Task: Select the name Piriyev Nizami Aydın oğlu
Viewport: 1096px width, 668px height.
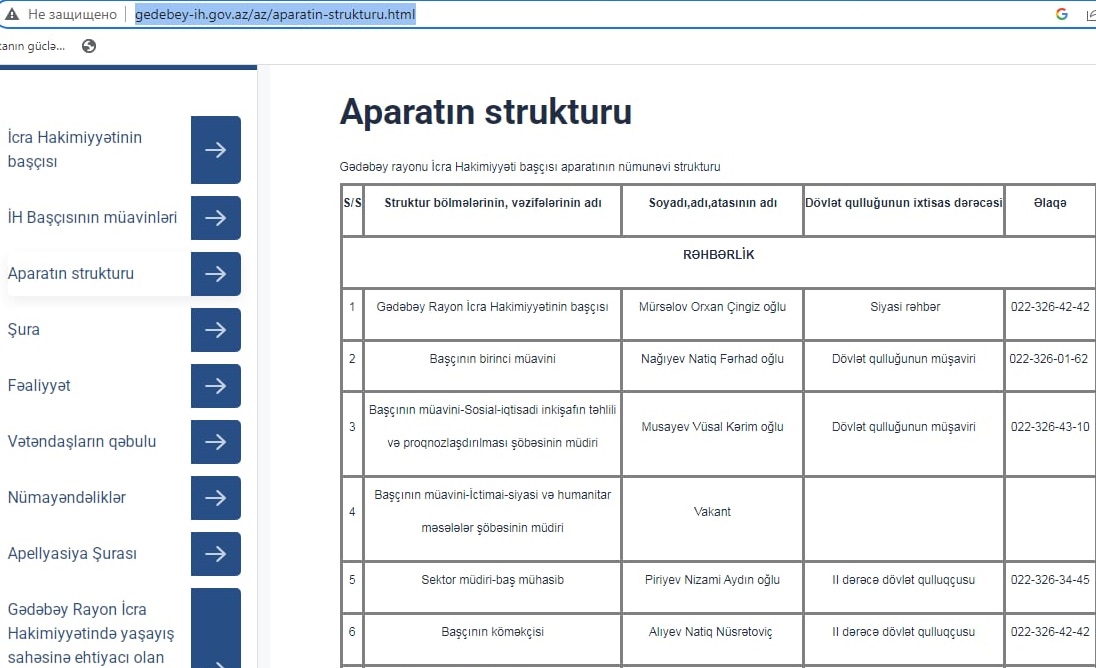Action: (712, 579)
